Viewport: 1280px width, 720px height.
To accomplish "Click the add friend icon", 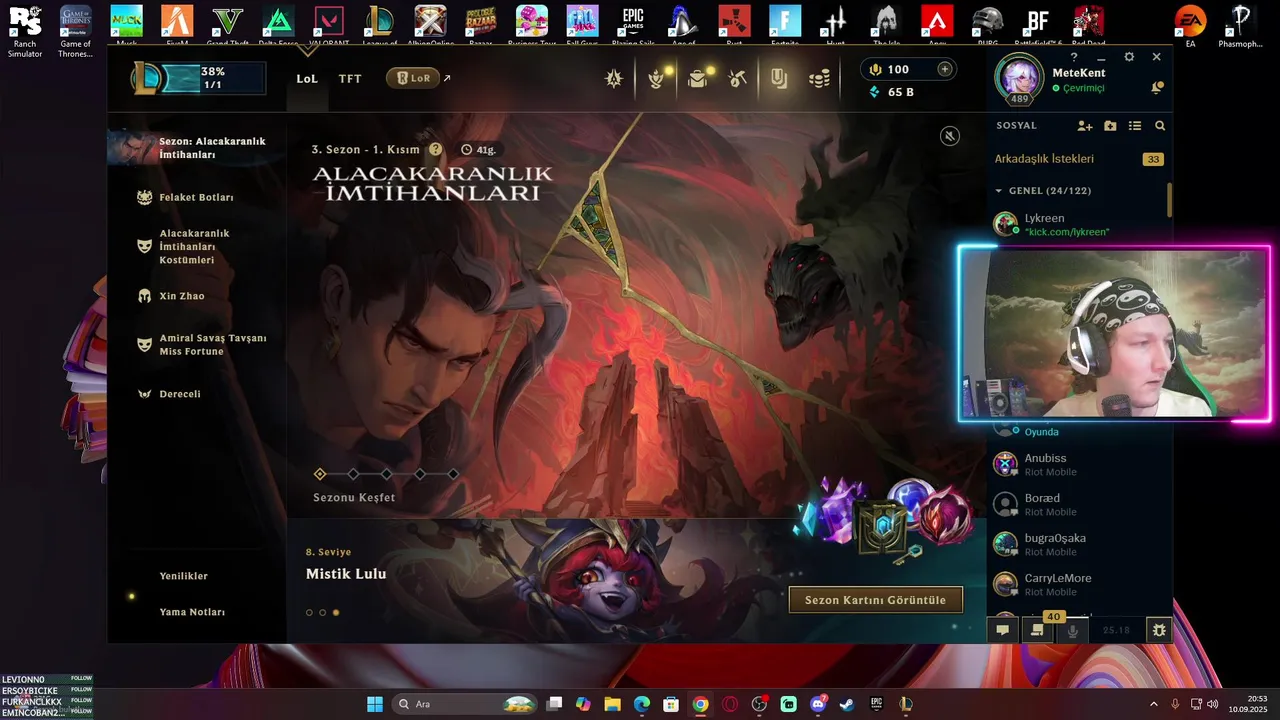I will click(1085, 126).
